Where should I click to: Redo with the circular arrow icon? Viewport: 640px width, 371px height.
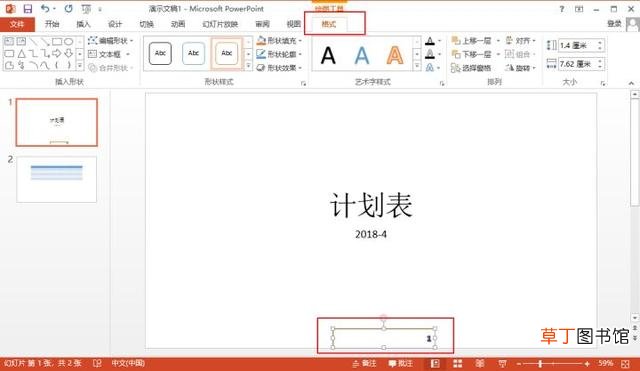pyautogui.click(x=68, y=9)
